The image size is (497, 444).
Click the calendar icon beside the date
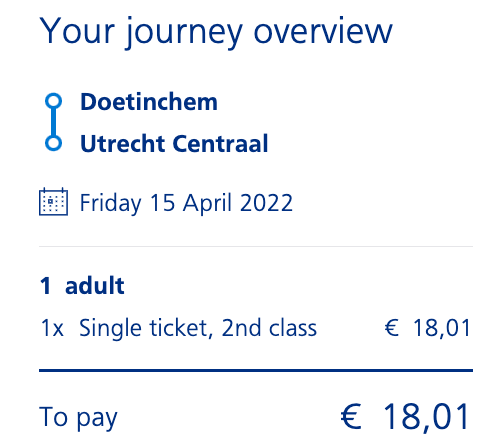(x=53, y=202)
